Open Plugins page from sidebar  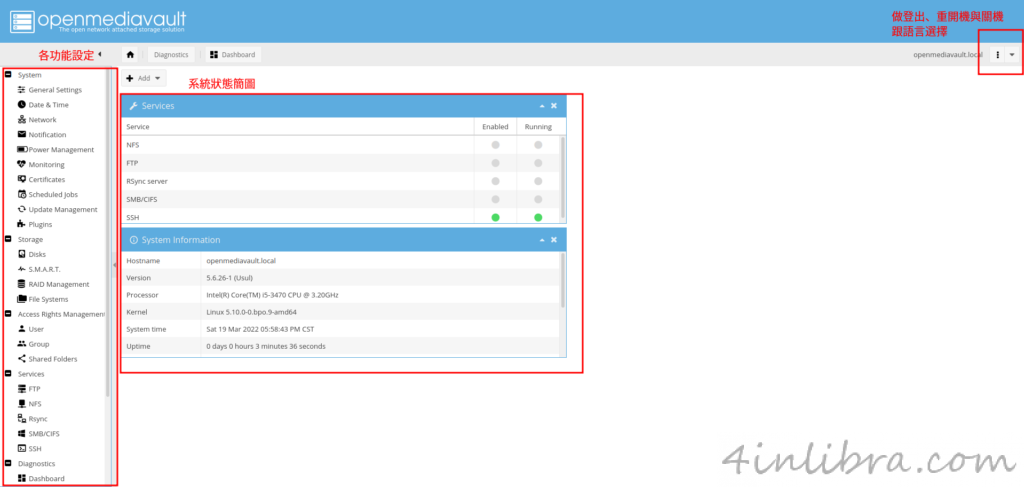(40, 225)
